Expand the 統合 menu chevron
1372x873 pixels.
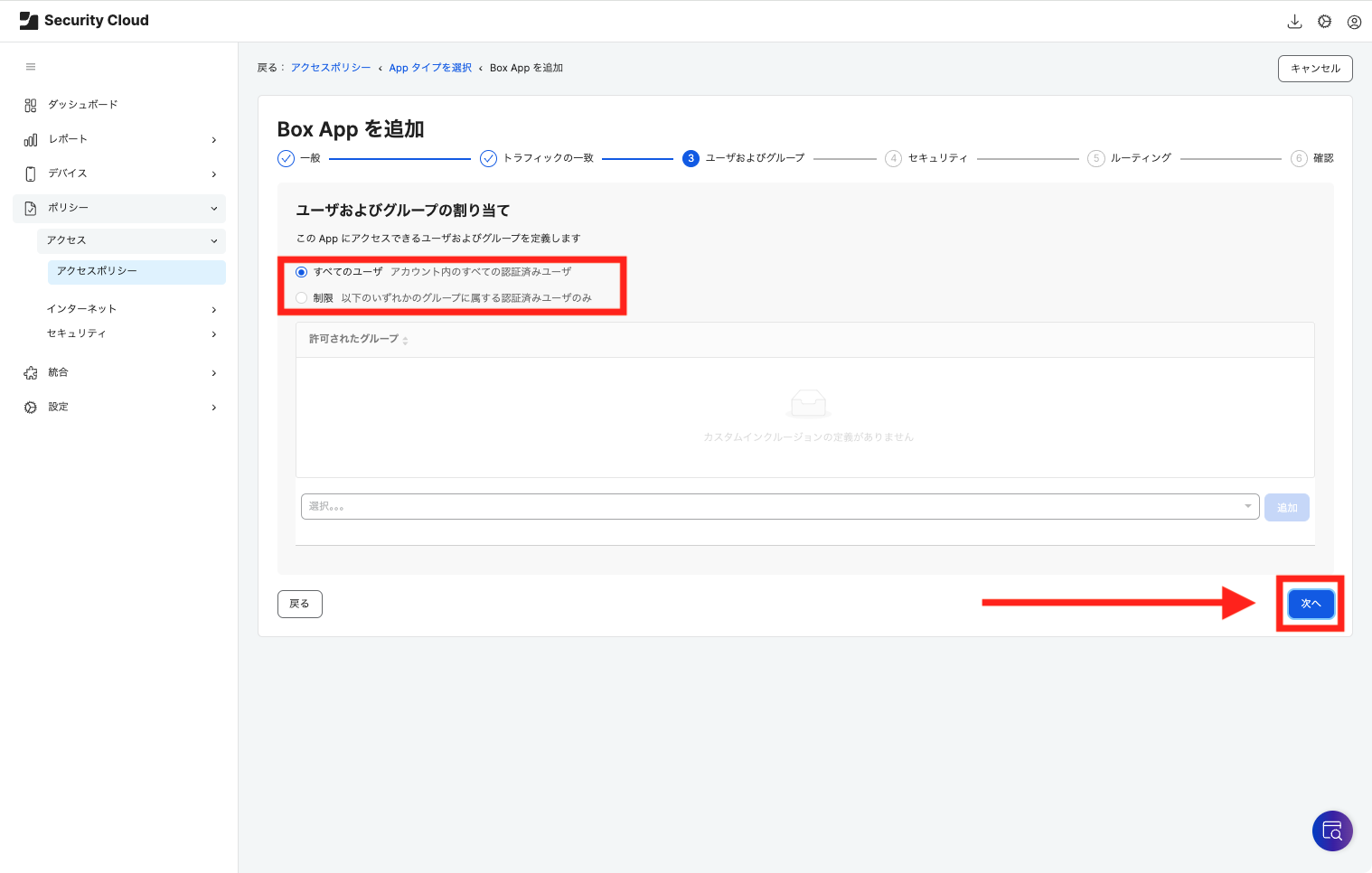[214, 373]
